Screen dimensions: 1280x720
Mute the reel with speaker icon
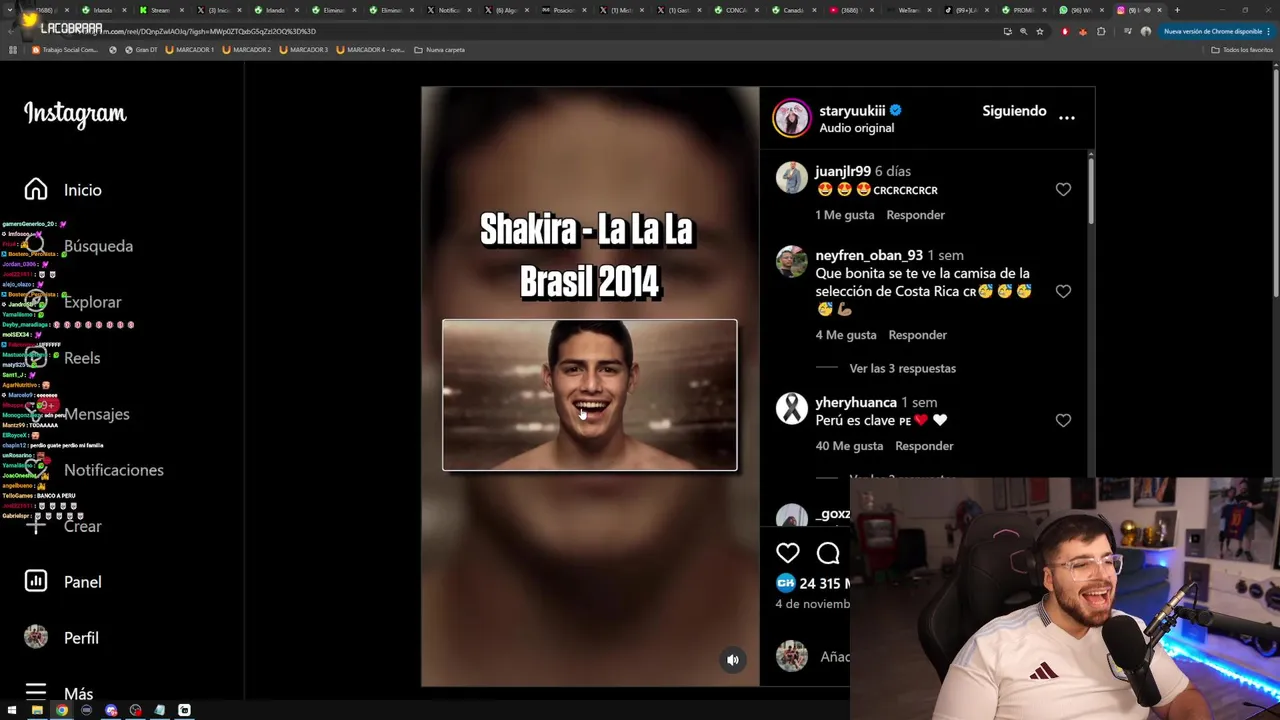tap(733, 660)
